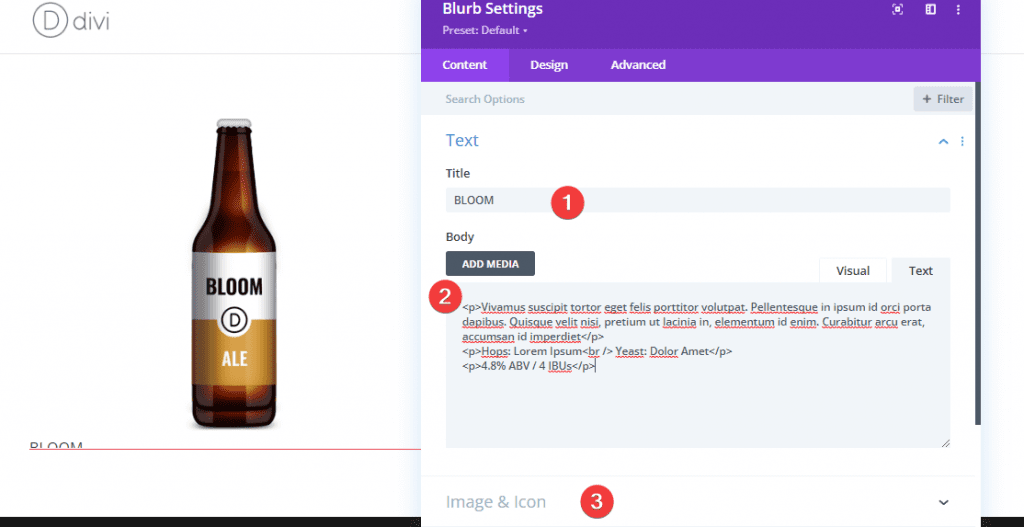
Task: Open Blurb Settings more options menu
Action: tap(958, 9)
